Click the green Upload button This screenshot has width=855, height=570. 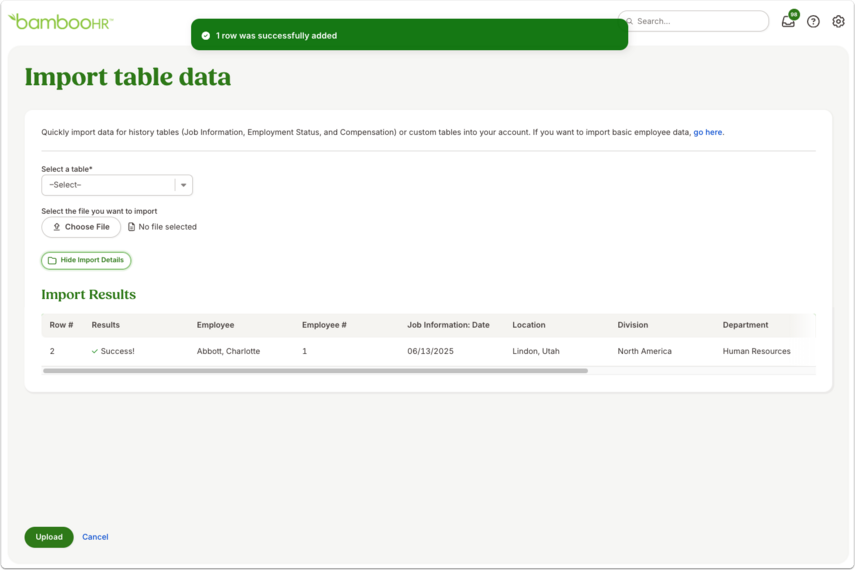click(x=49, y=537)
